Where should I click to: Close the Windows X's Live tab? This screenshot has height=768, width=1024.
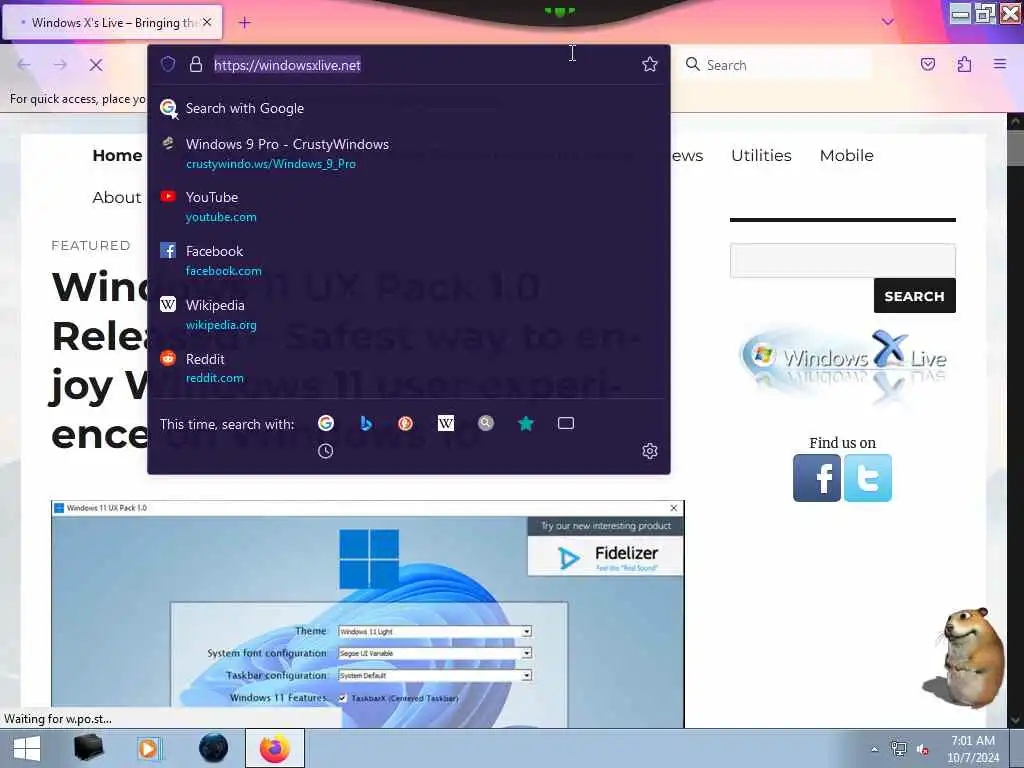[207, 22]
